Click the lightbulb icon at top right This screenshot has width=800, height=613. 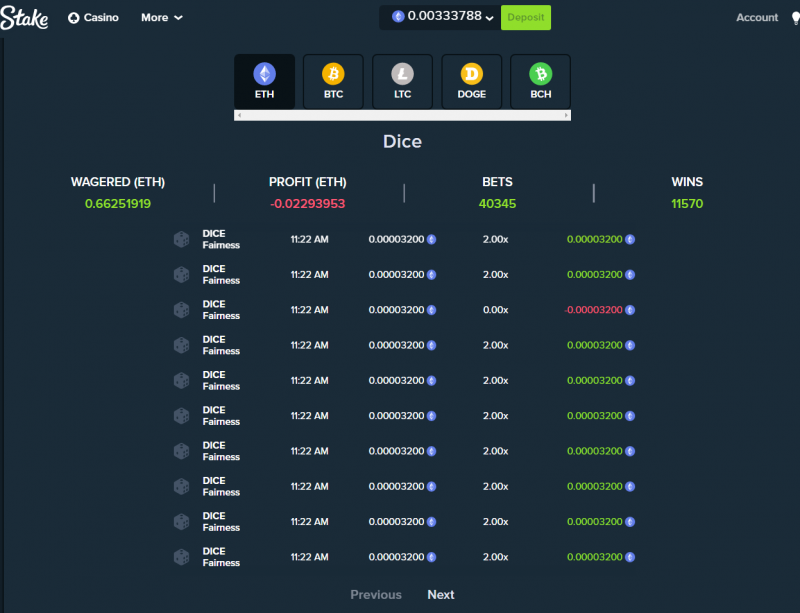pos(795,18)
